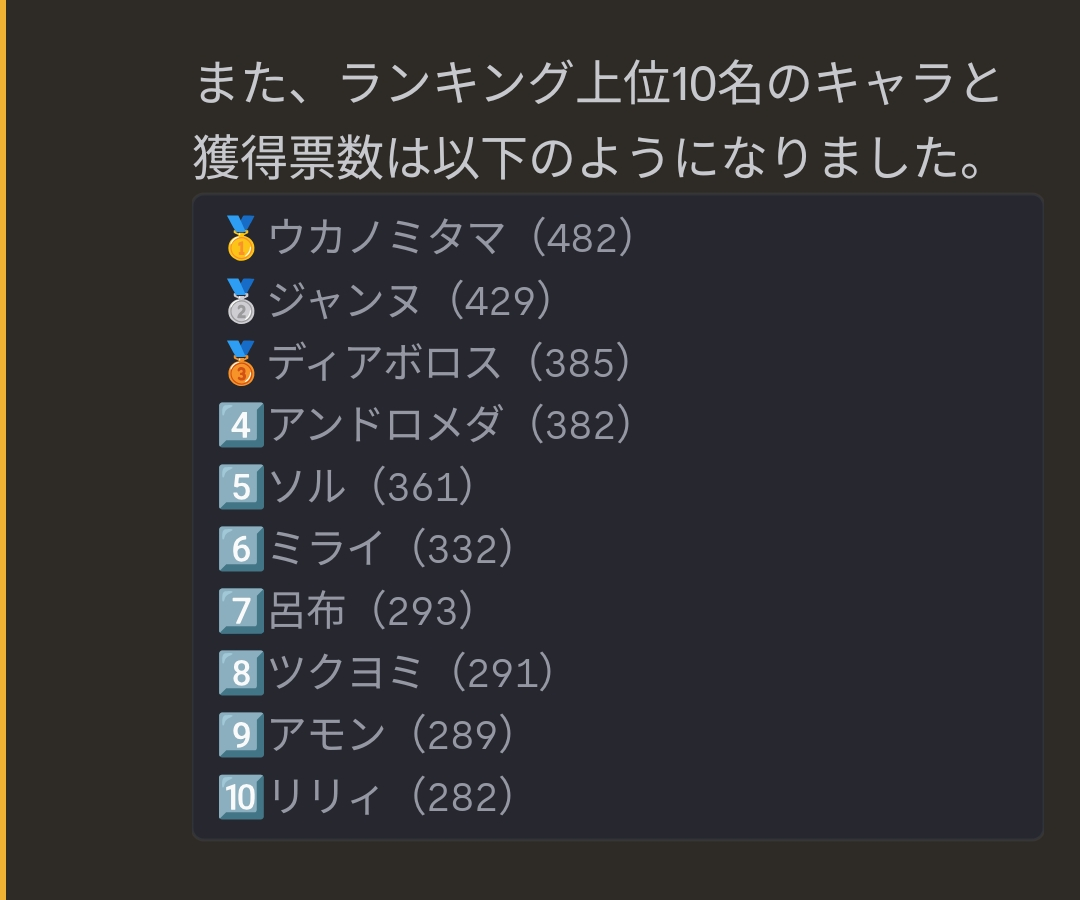Click the ミライ（332） ranking text
1080x900 pixels.
pyautogui.click(x=392, y=549)
